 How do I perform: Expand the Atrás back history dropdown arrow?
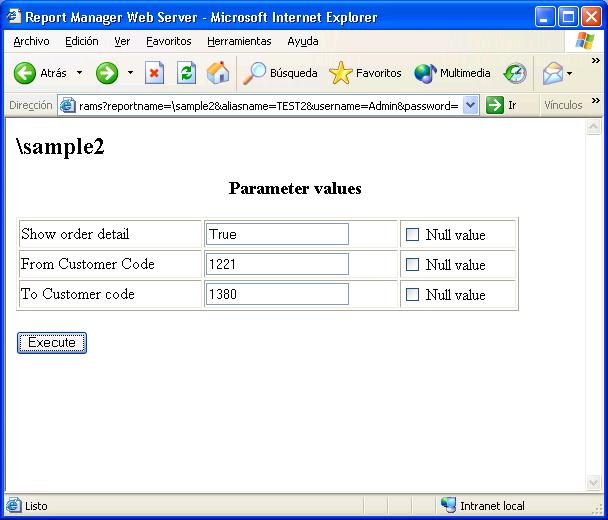pos(79,73)
